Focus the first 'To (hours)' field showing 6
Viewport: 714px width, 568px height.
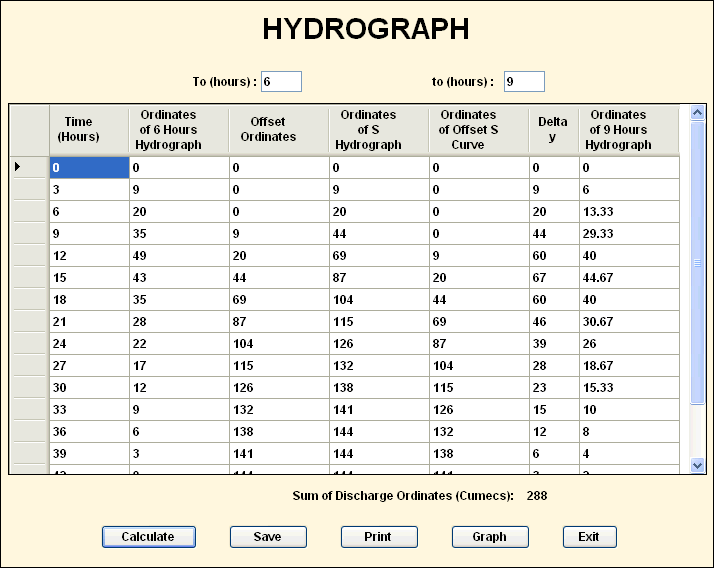tap(281, 82)
